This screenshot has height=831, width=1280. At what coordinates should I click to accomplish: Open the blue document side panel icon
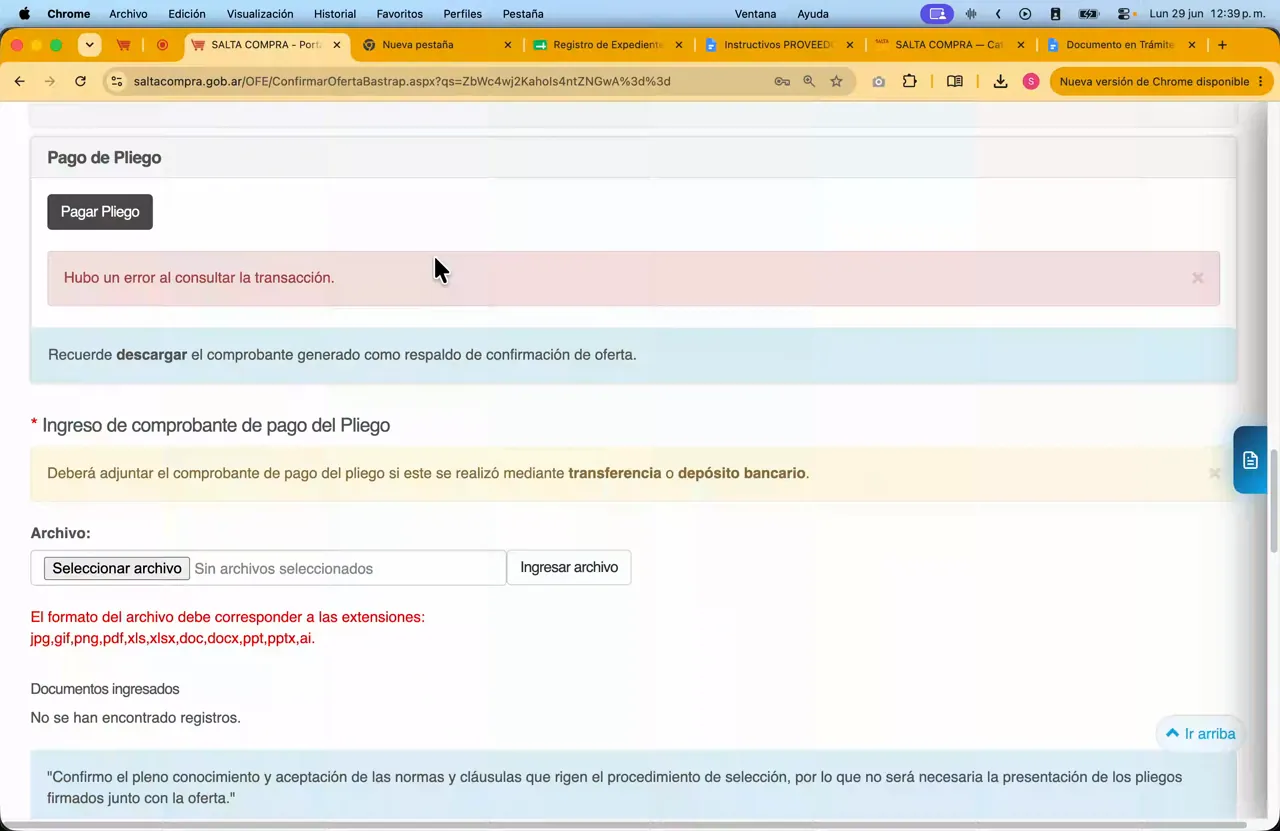(x=1250, y=460)
